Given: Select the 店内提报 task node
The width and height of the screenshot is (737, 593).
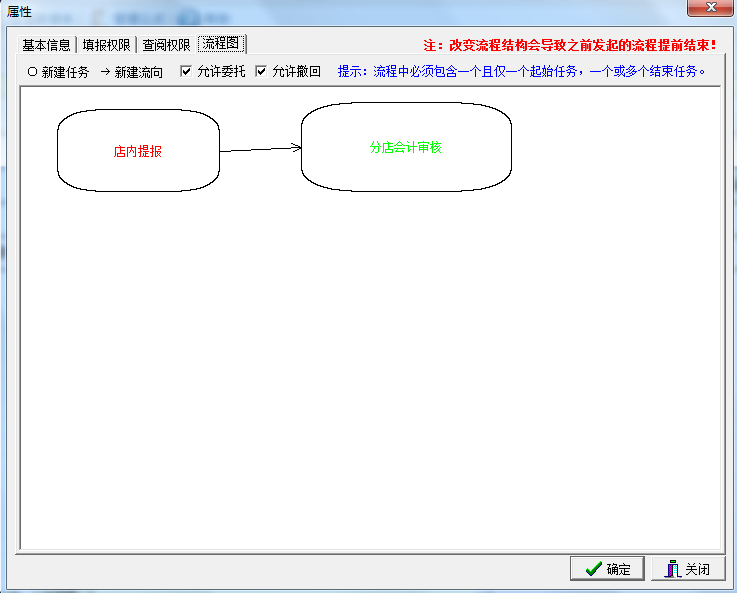Looking at the screenshot, I should (x=138, y=150).
